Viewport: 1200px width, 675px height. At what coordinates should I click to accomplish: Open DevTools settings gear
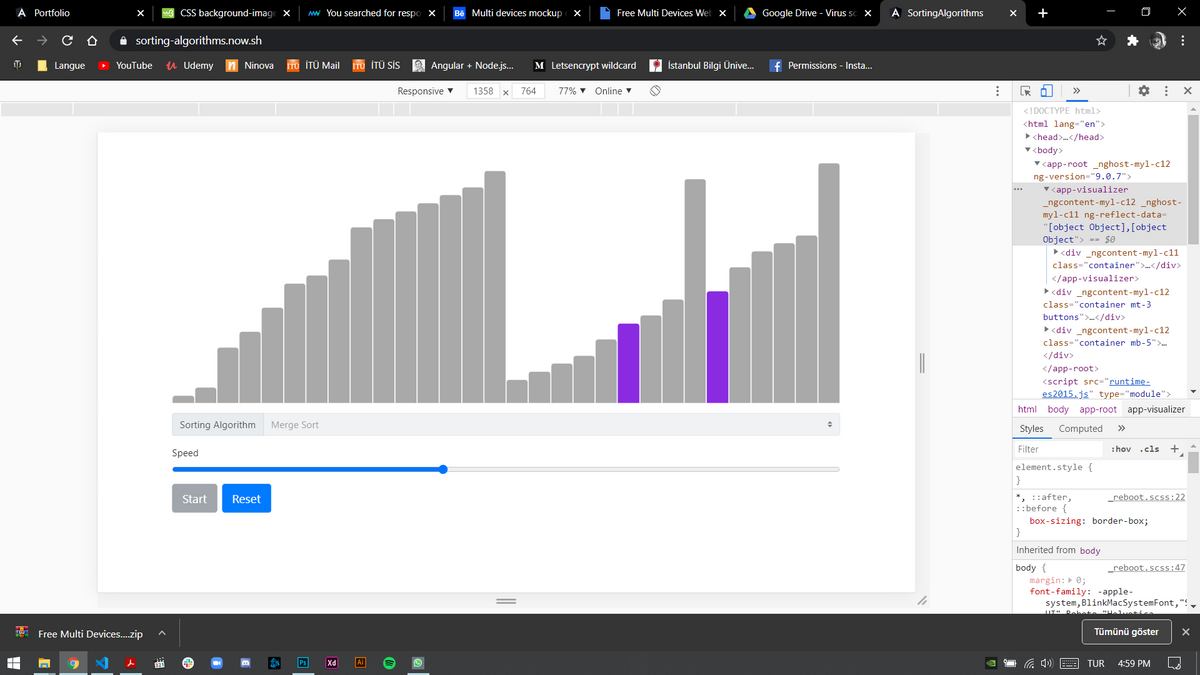pyautogui.click(x=1143, y=91)
